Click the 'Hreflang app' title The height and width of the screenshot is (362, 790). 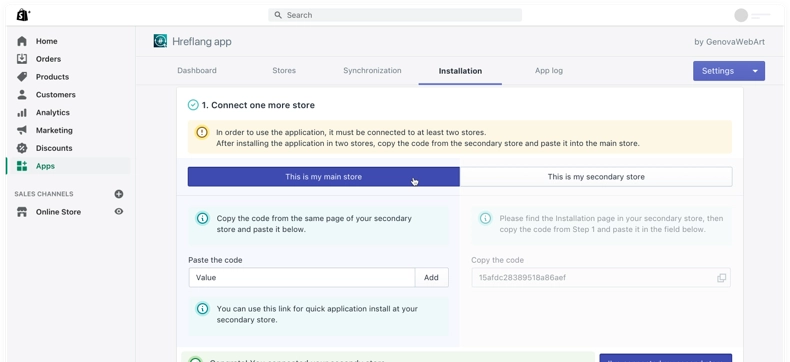[x=202, y=41]
